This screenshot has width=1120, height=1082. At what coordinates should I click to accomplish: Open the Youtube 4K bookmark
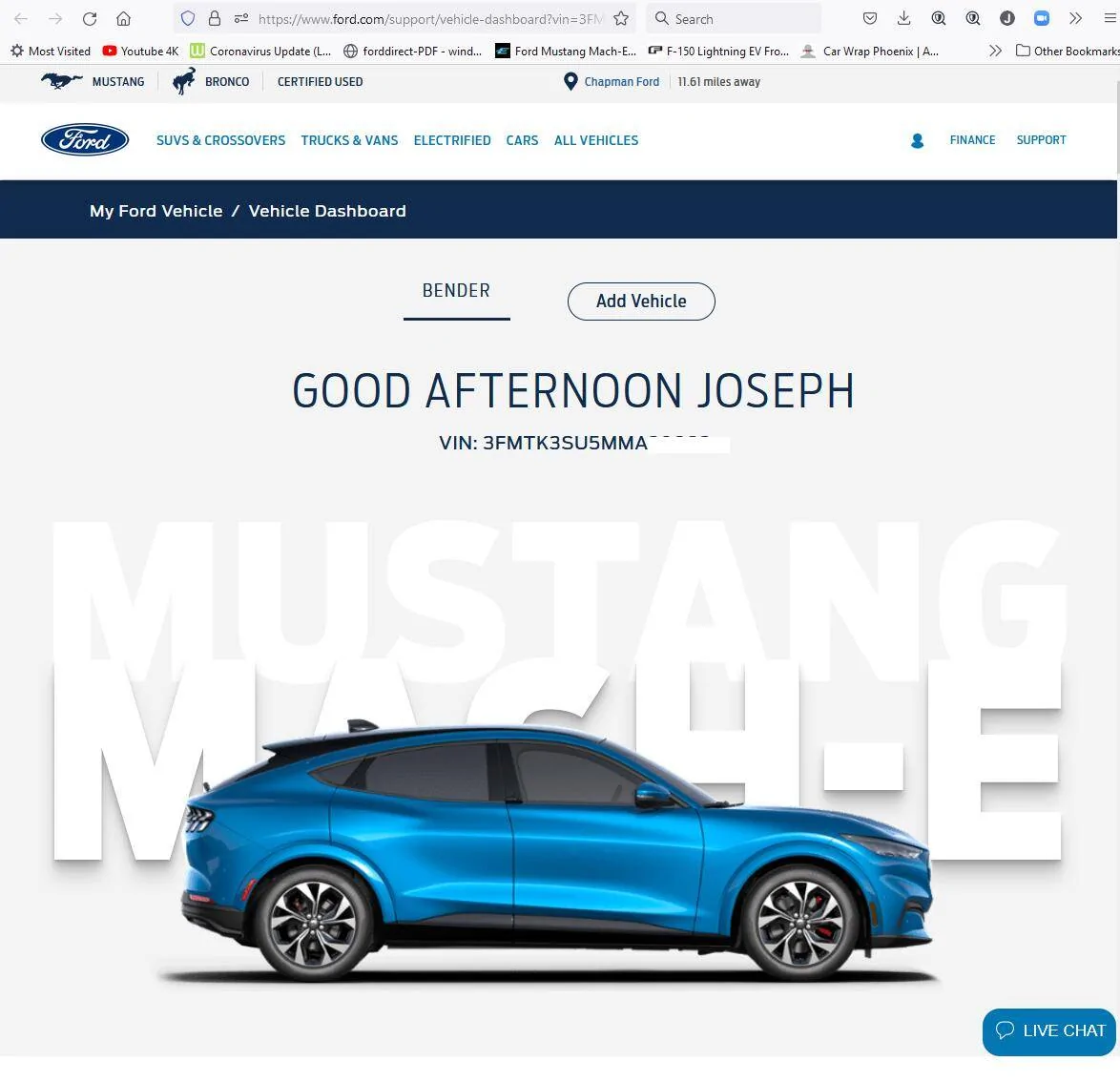tap(140, 51)
